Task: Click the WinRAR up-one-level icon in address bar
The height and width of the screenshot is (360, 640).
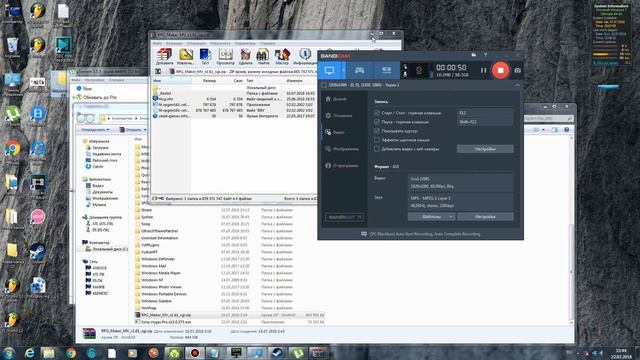Action: (158, 71)
